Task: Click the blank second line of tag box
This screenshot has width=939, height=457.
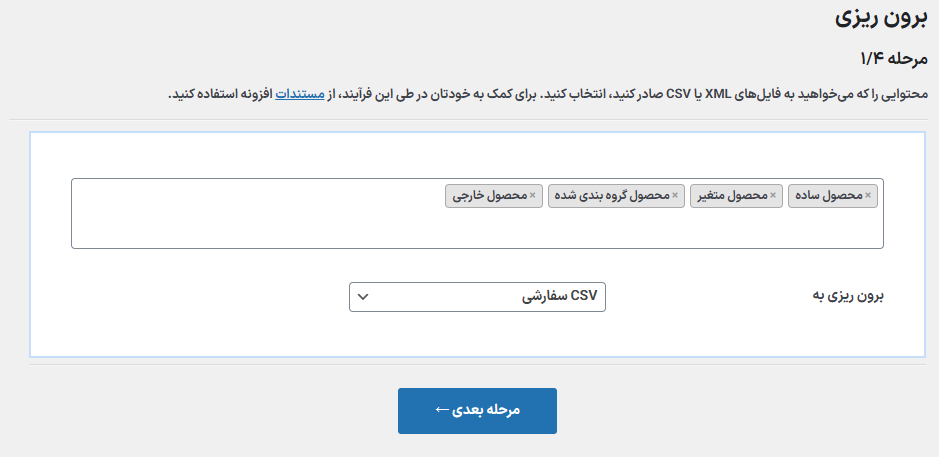Action: [477, 230]
